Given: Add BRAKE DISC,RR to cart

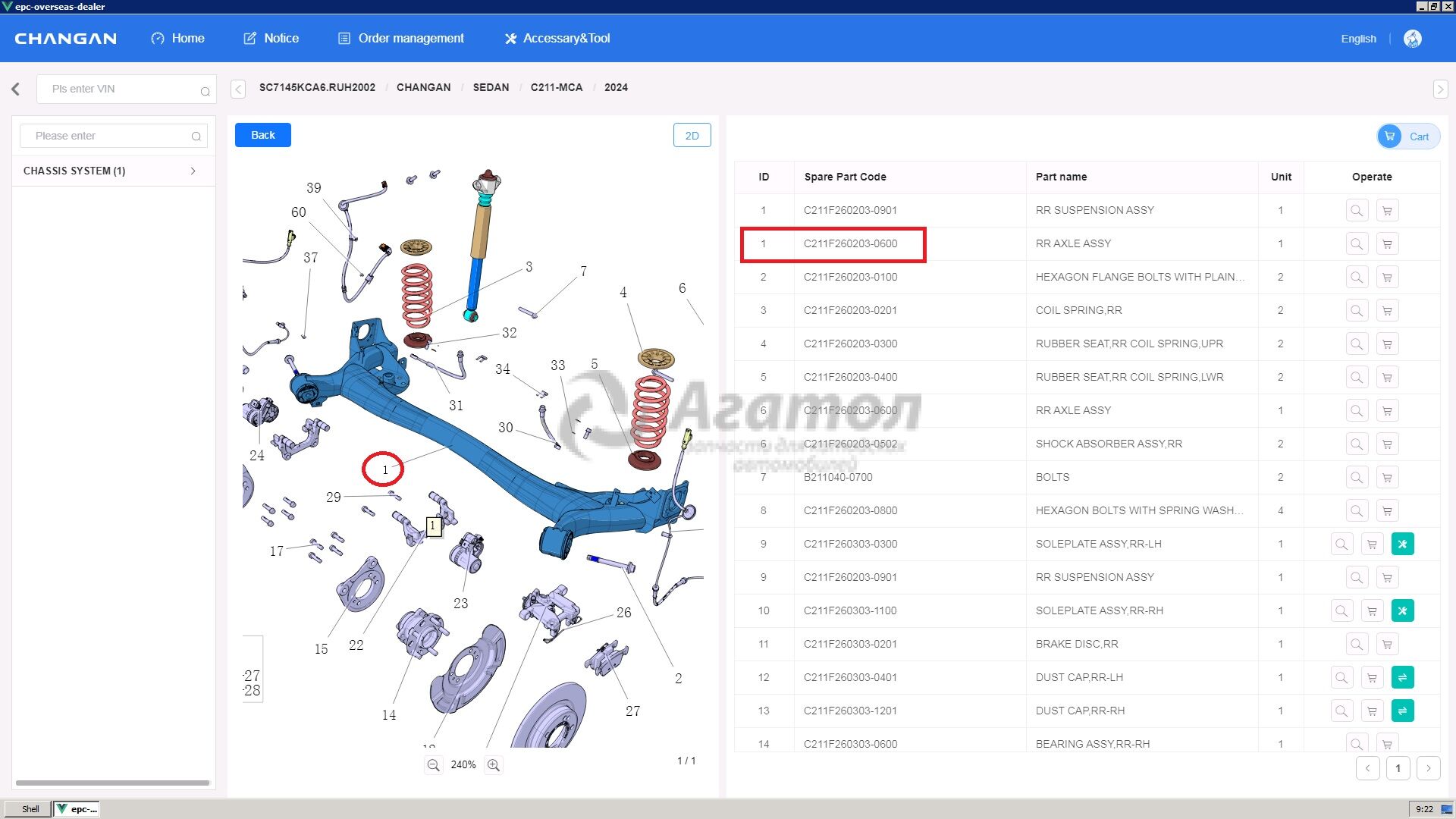Looking at the screenshot, I should tap(1387, 644).
